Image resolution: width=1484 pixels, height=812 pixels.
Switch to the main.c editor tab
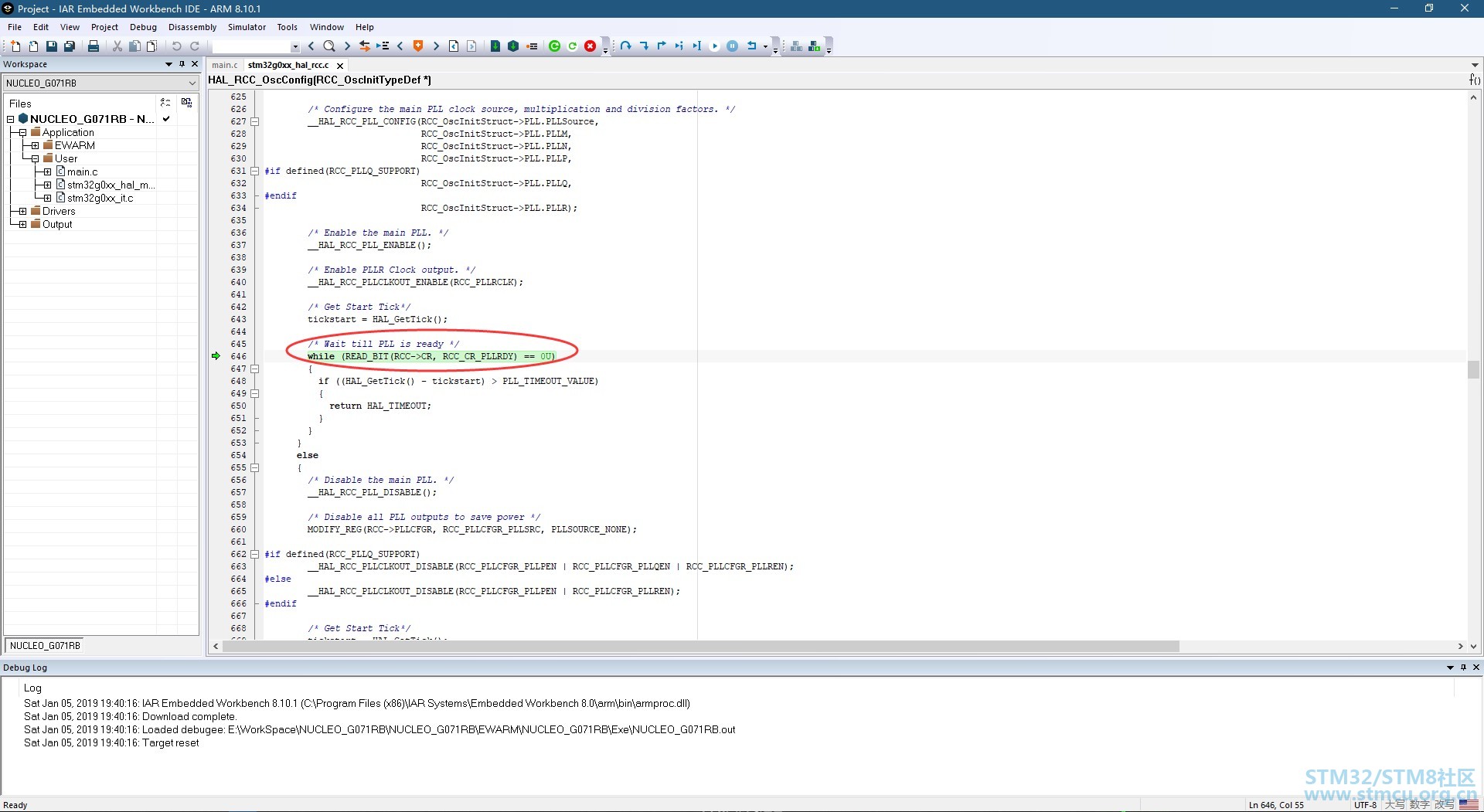(225, 65)
